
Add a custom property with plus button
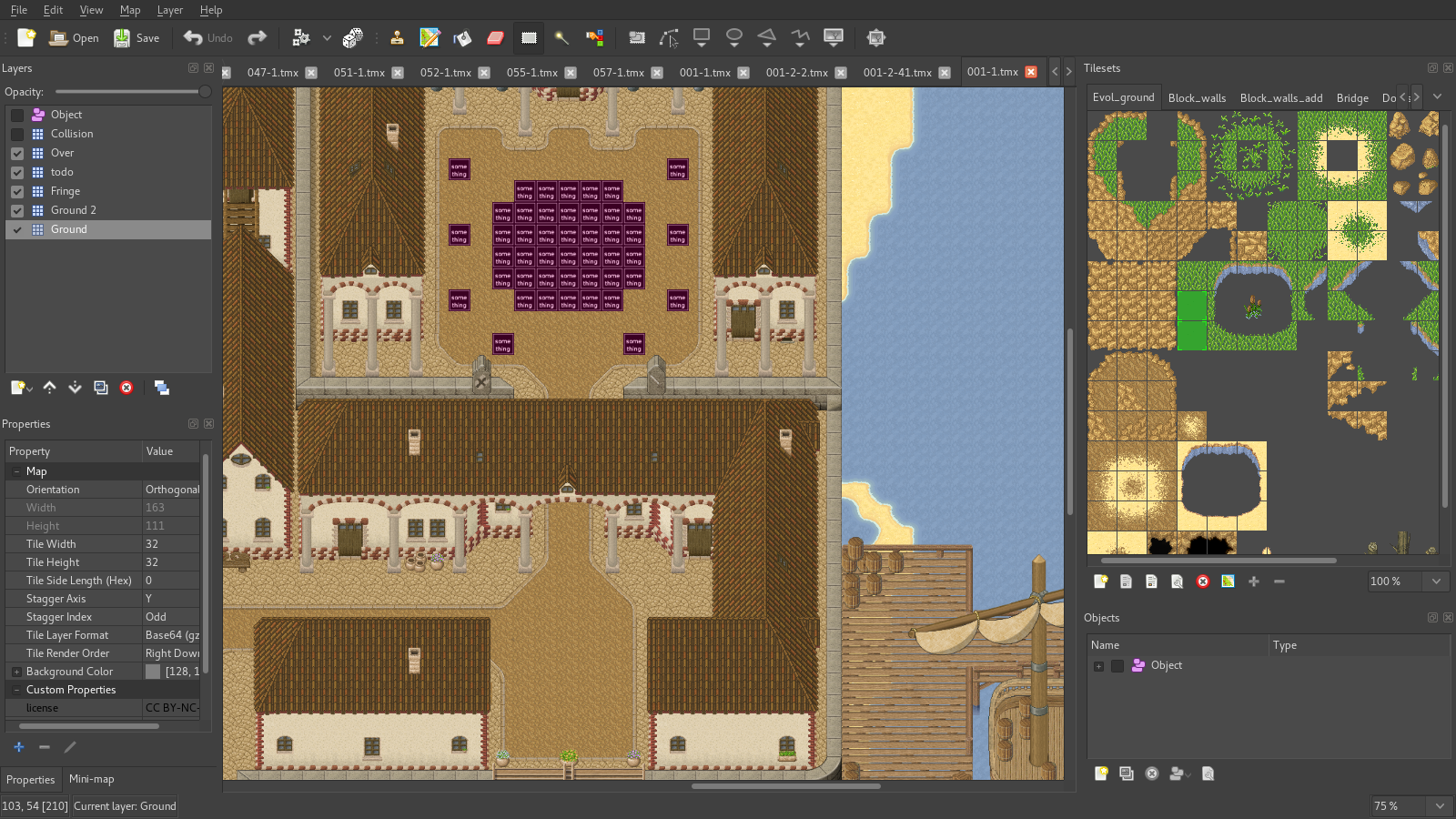coord(18,747)
